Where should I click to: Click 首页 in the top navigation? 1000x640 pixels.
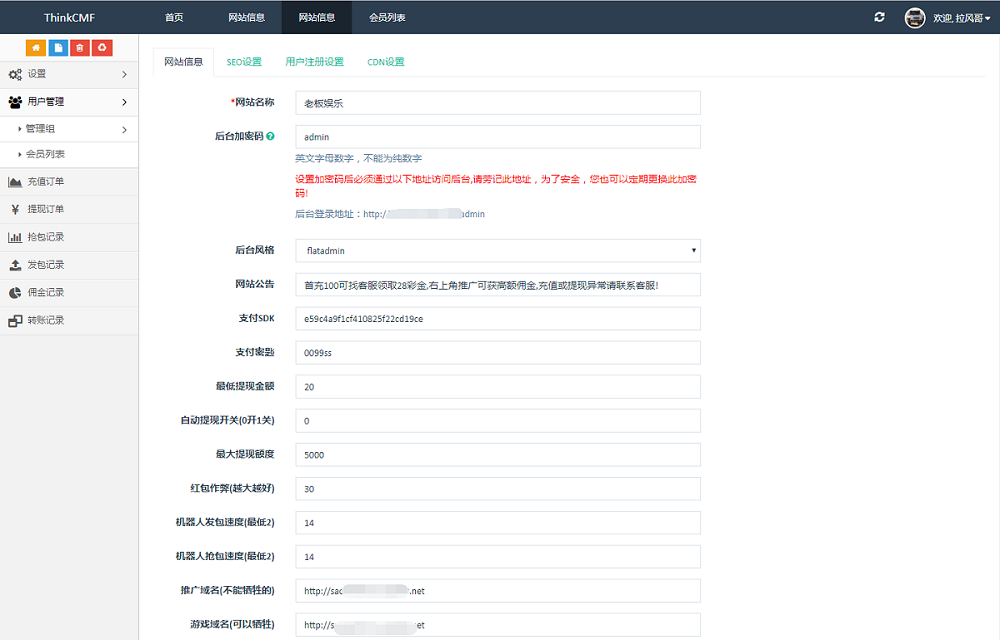pos(174,17)
